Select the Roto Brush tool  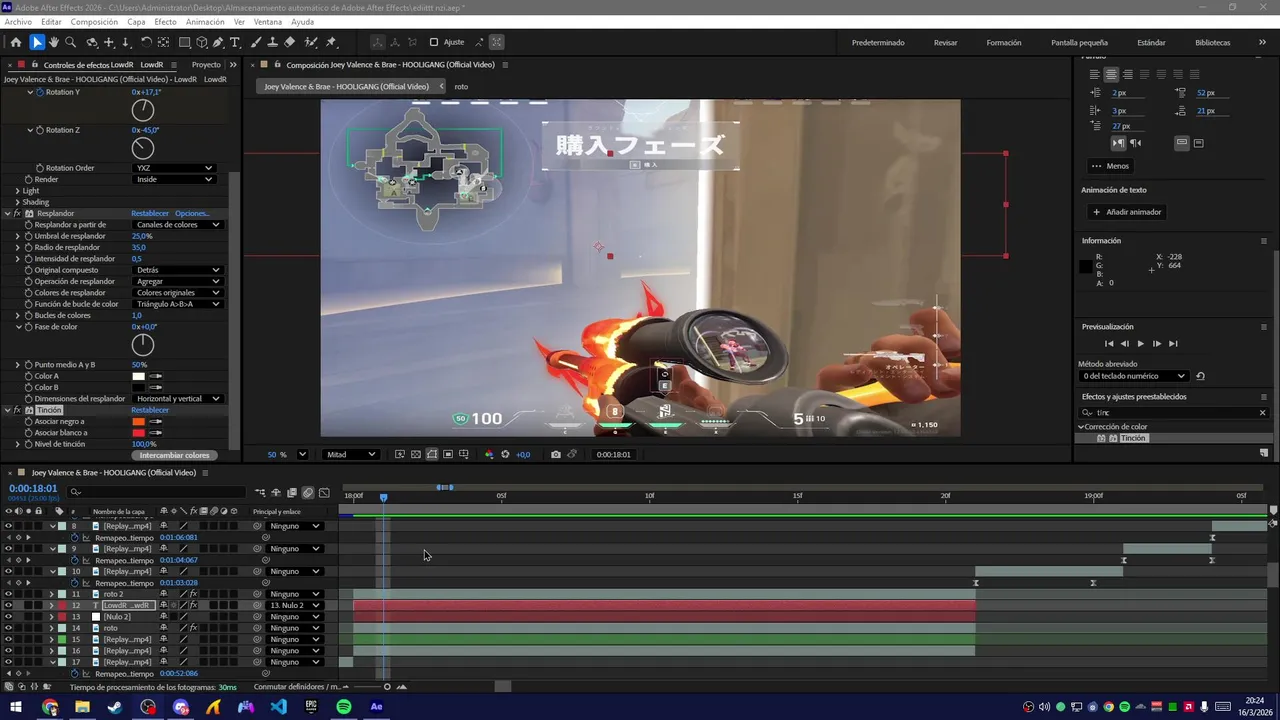[311, 42]
